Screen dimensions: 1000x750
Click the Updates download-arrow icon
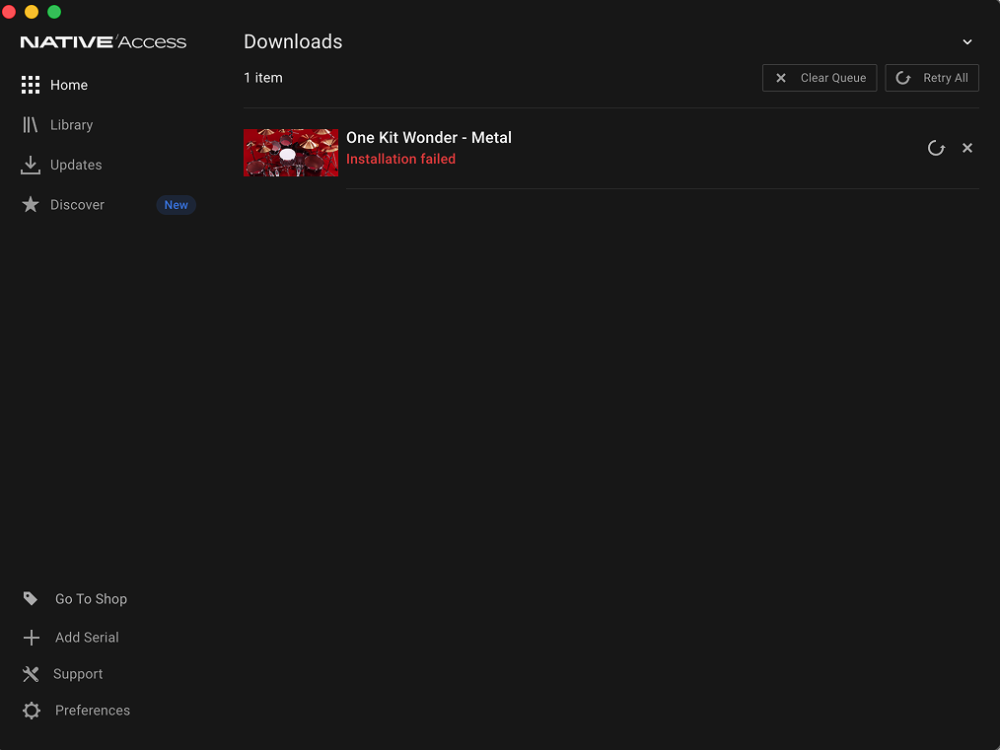(30, 165)
